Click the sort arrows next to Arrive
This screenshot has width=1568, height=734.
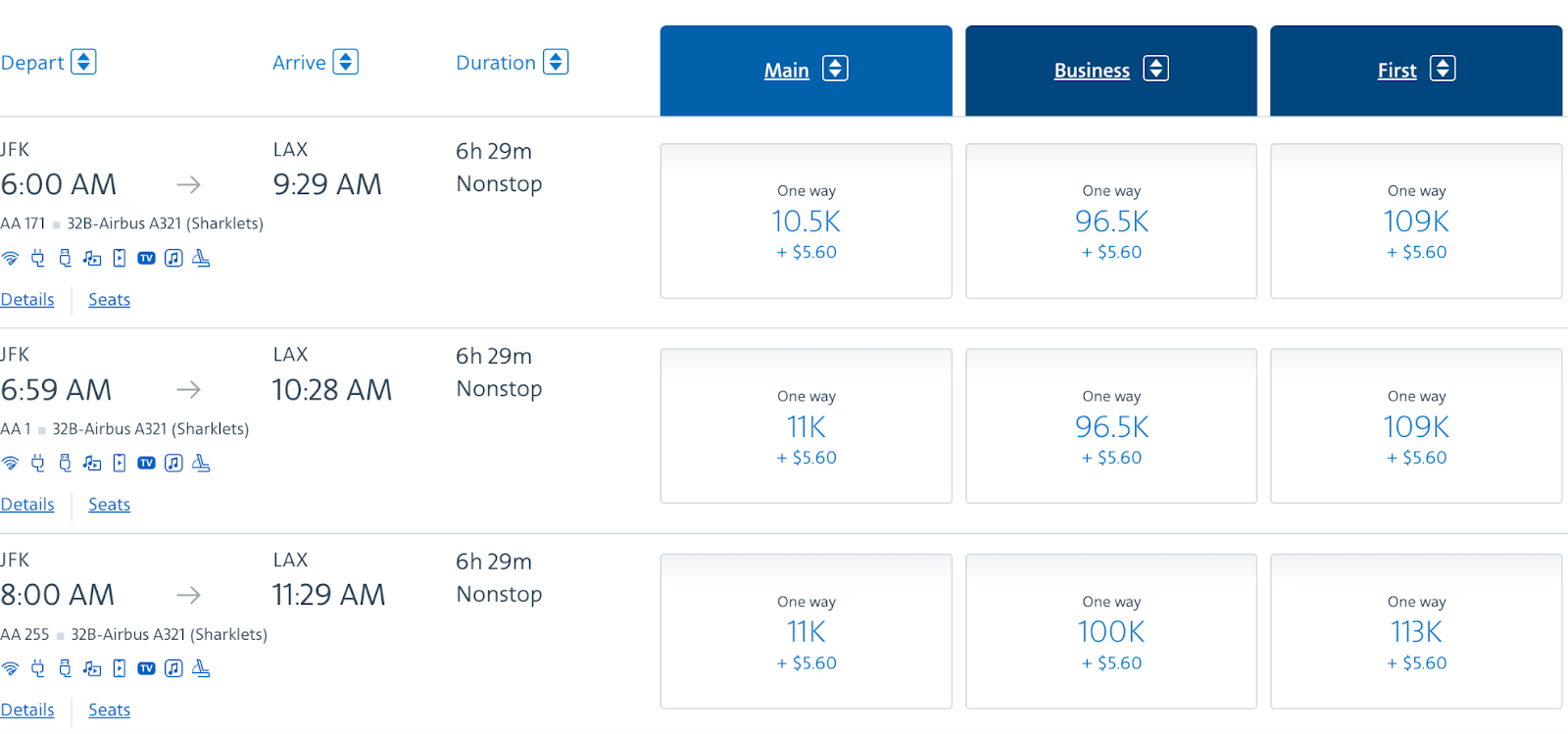(x=345, y=62)
